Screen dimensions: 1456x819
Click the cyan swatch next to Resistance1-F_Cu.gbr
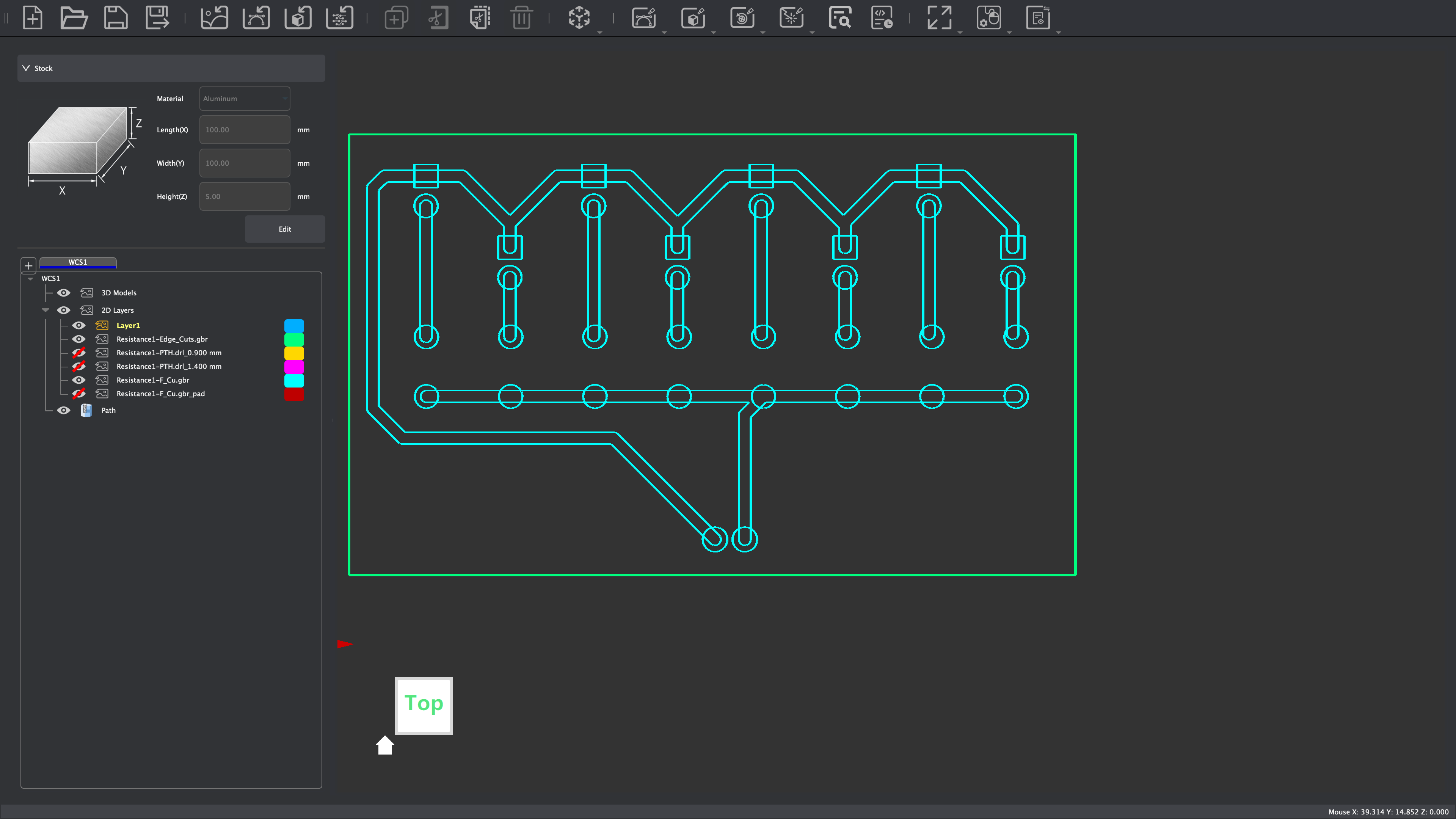pyautogui.click(x=295, y=380)
